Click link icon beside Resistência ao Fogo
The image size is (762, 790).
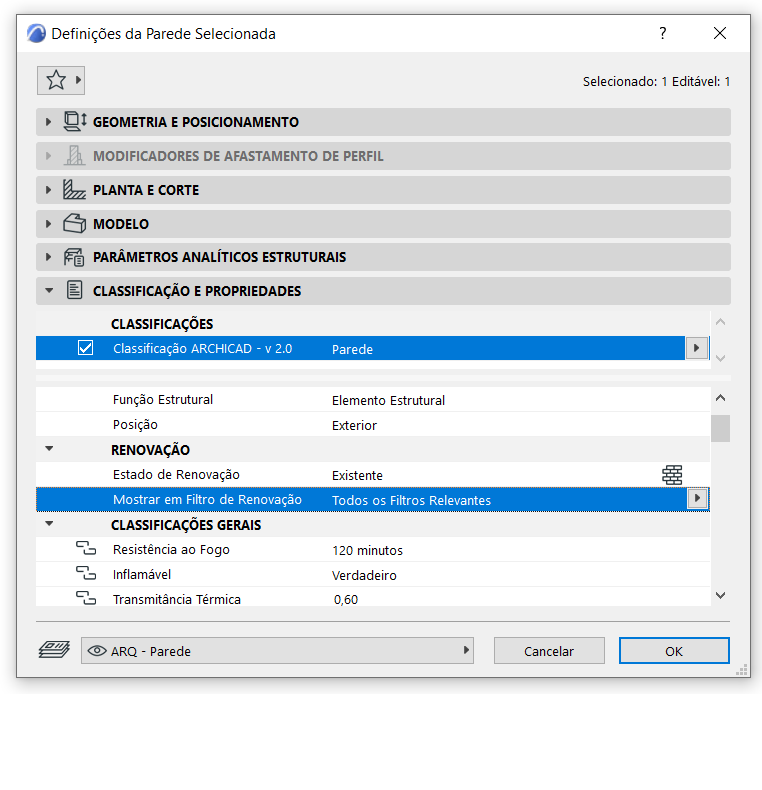86,550
